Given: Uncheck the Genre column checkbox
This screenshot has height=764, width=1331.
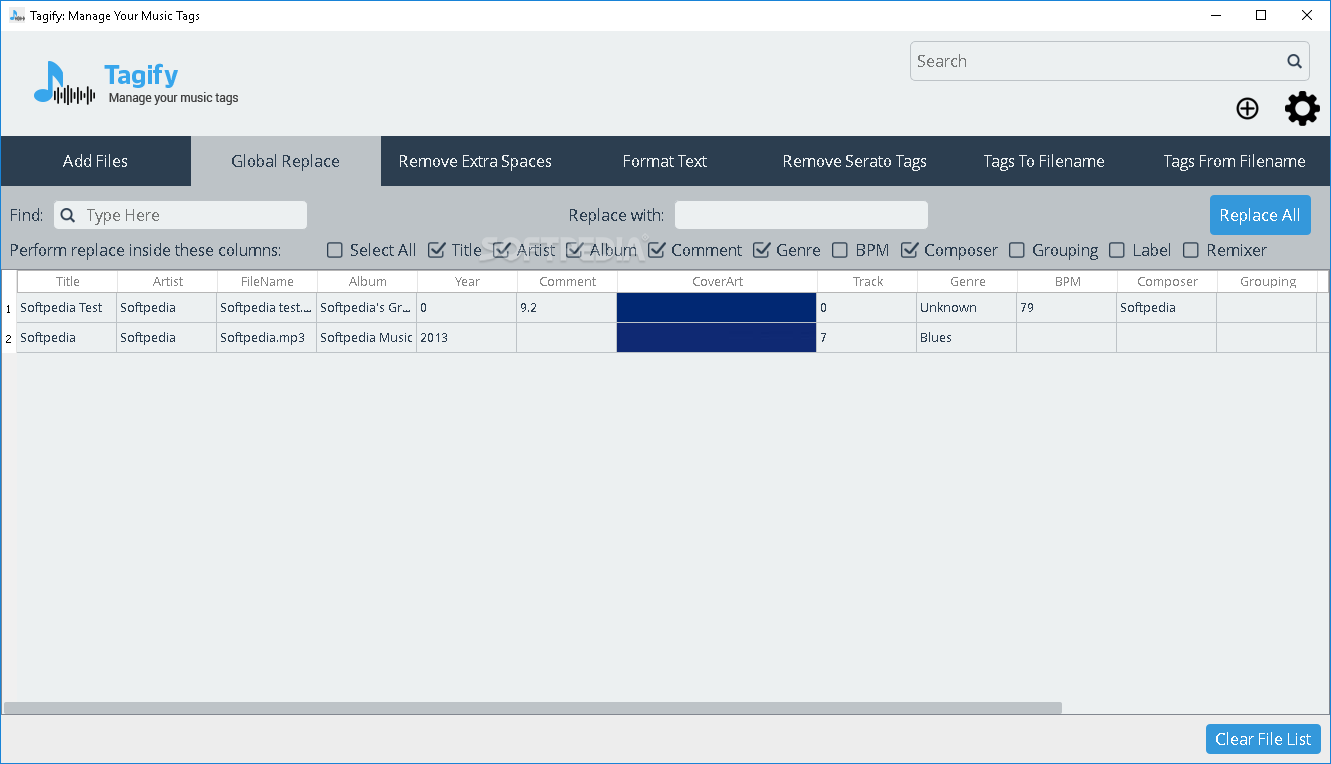Looking at the screenshot, I should (x=762, y=250).
